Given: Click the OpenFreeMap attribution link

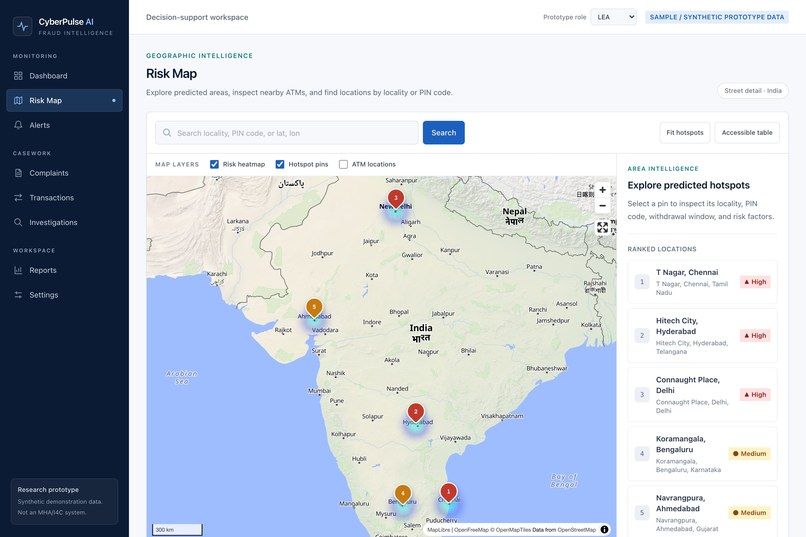Looking at the screenshot, I should point(470,530).
